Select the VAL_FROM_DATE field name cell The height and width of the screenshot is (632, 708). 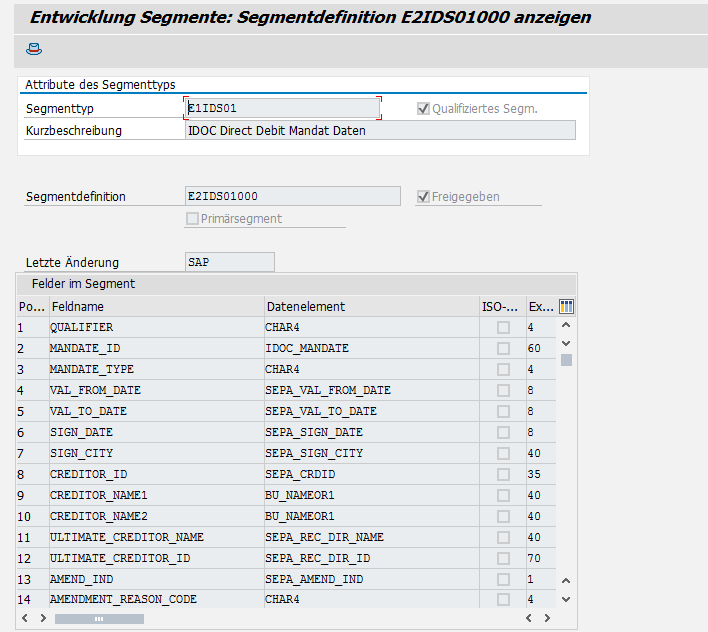(x=156, y=390)
